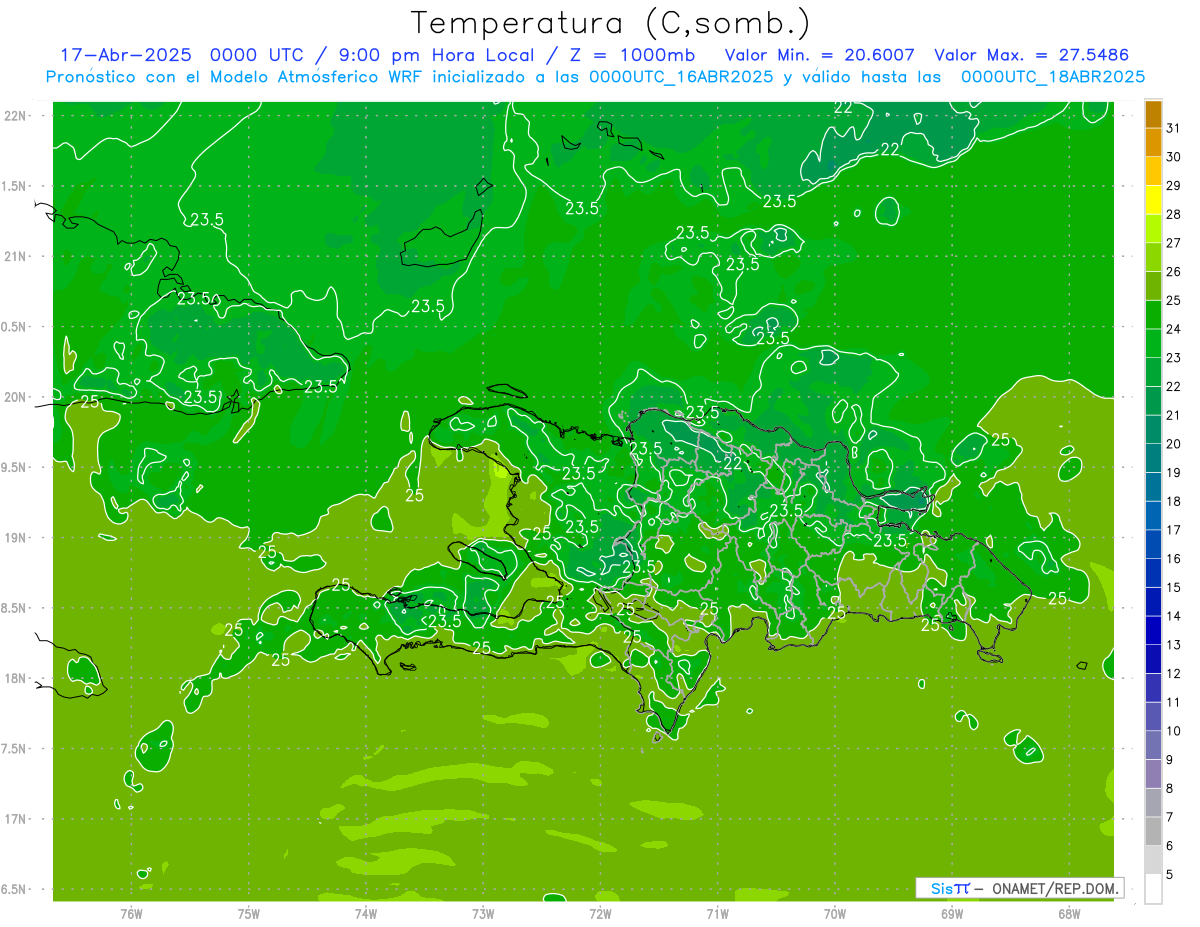Click the '0000UTC_18ABR2025' valid-until time
Viewport: 1200px width, 927px height.
[1053, 77]
